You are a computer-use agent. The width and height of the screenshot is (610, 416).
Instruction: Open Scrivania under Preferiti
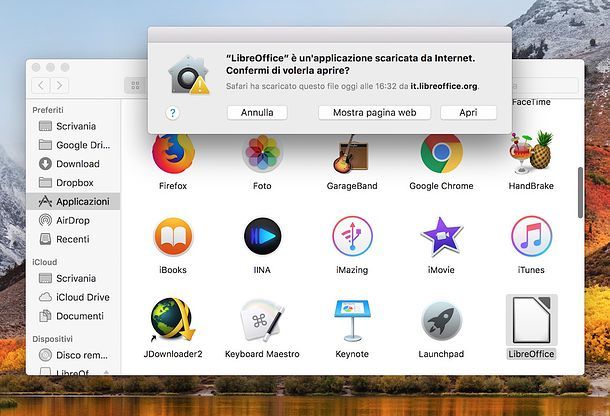tap(73, 126)
